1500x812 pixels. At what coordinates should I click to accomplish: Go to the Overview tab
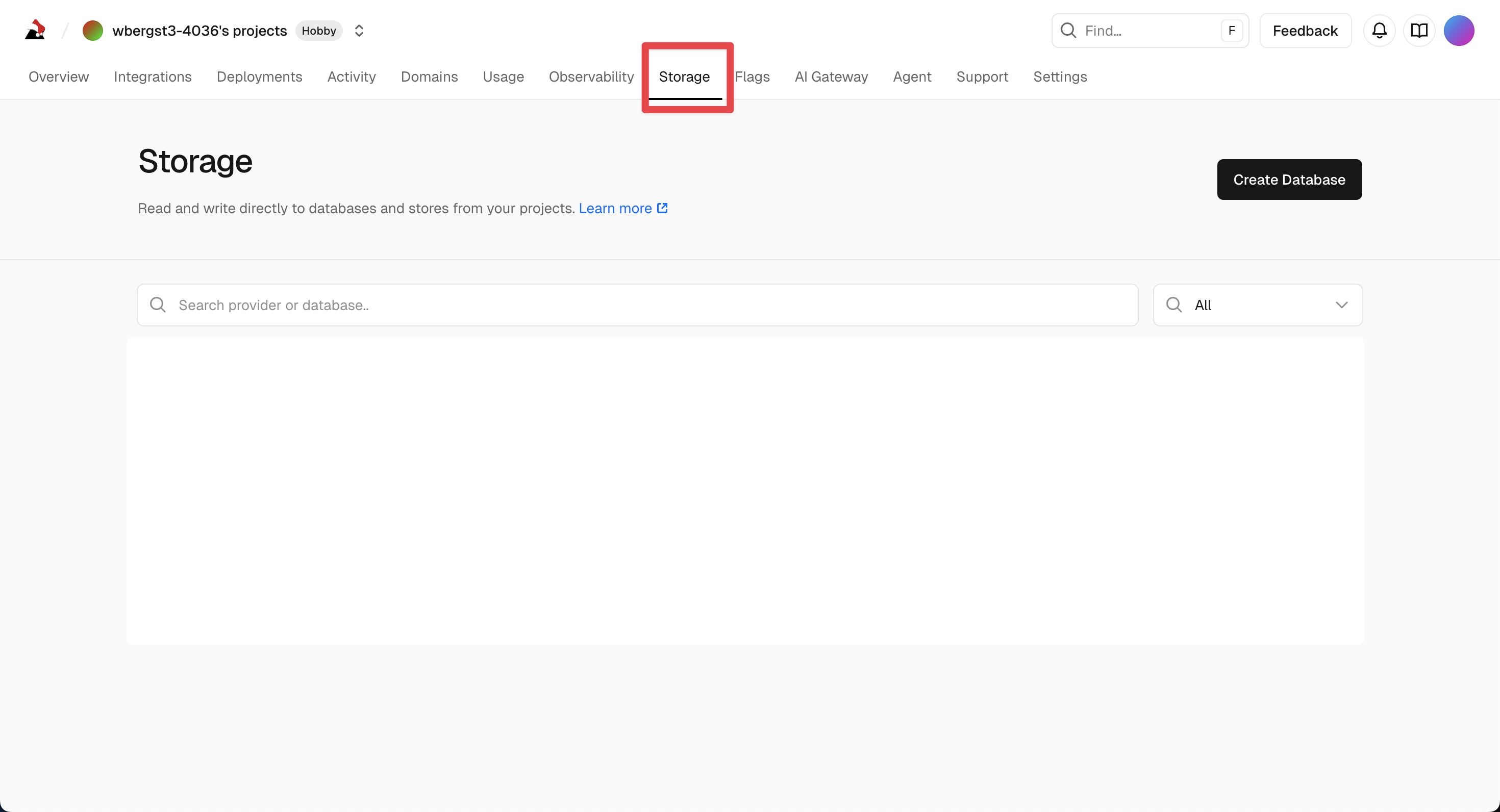coord(59,77)
